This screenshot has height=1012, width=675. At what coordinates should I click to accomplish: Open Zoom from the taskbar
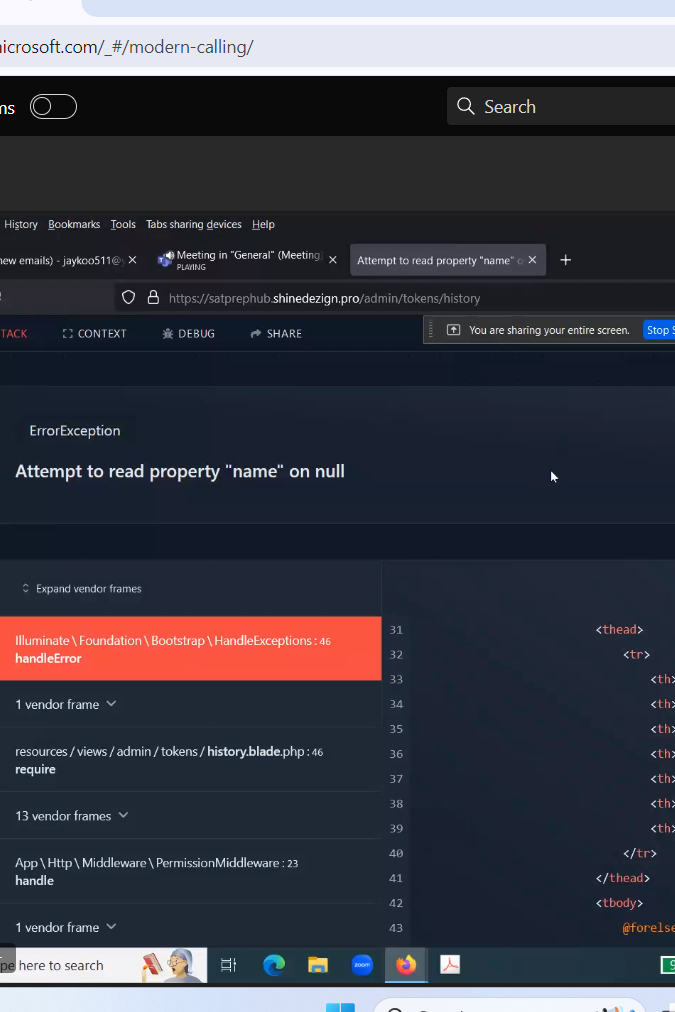(362, 965)
